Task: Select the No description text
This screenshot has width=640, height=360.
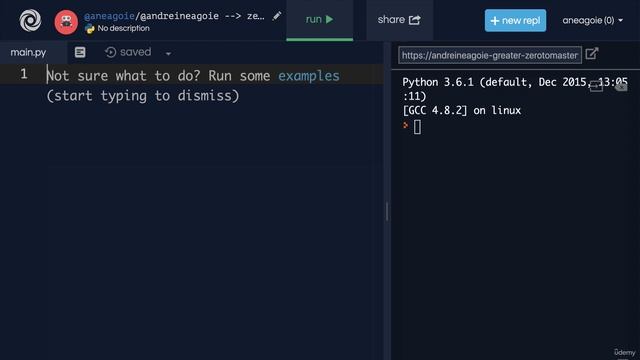Action: (123, 29)
